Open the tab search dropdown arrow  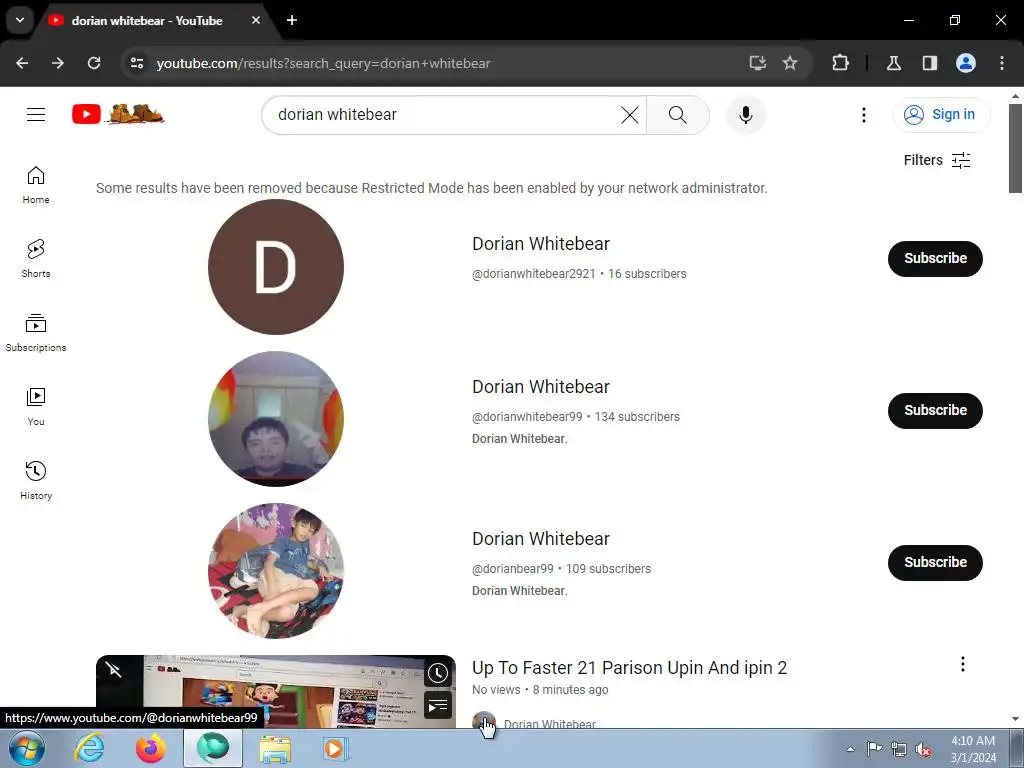pyautogui.click(x=20, y=20)
